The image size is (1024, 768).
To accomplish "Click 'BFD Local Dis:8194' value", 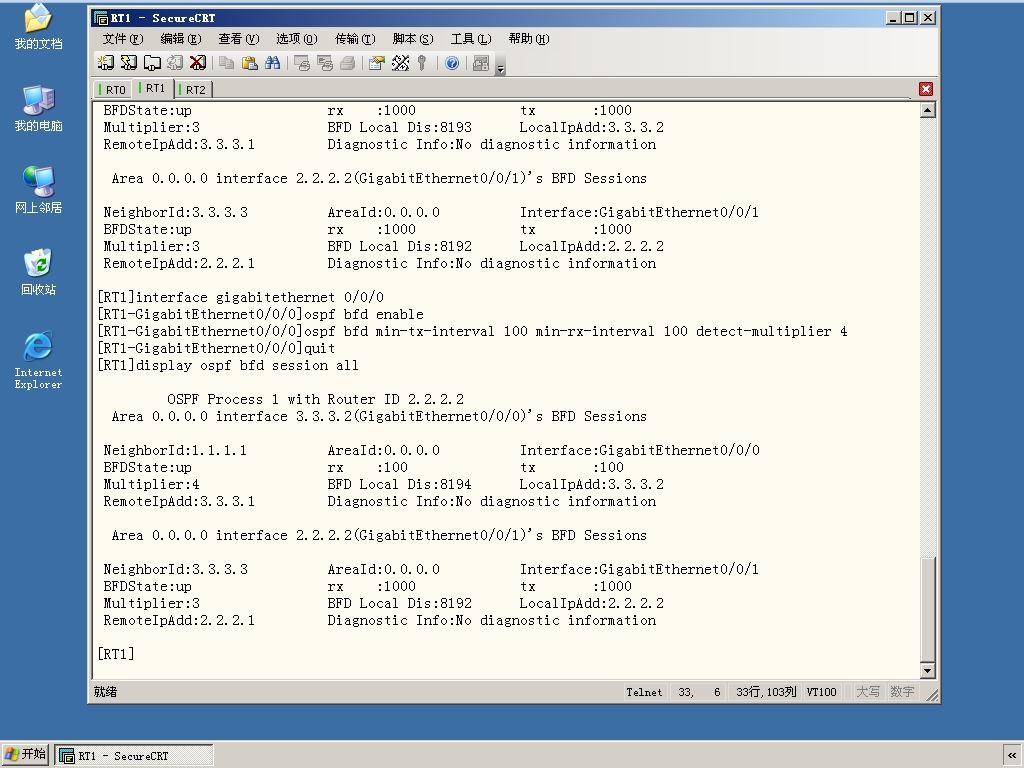I will pyautogui.click(x=399, y=484).
